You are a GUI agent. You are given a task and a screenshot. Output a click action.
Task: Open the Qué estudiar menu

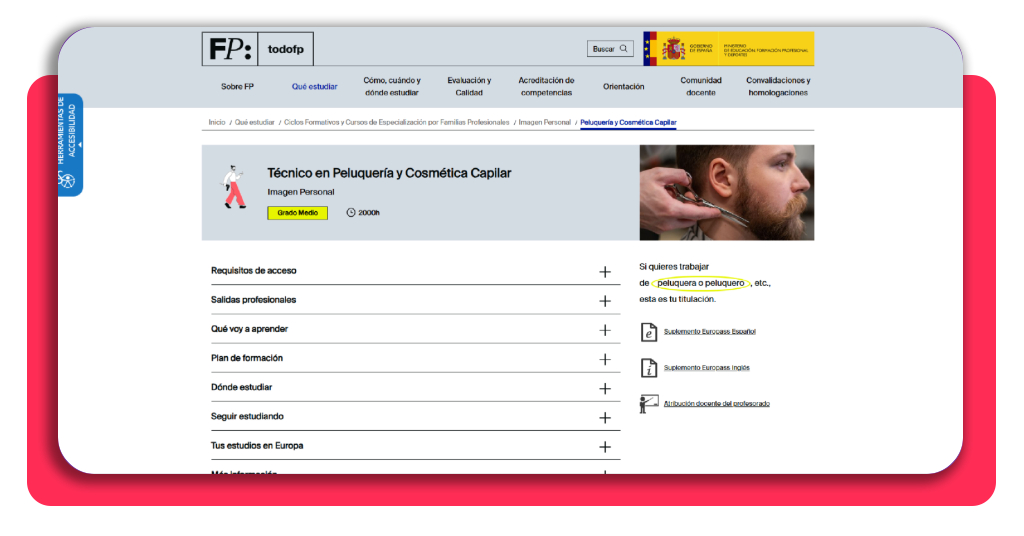314,86
